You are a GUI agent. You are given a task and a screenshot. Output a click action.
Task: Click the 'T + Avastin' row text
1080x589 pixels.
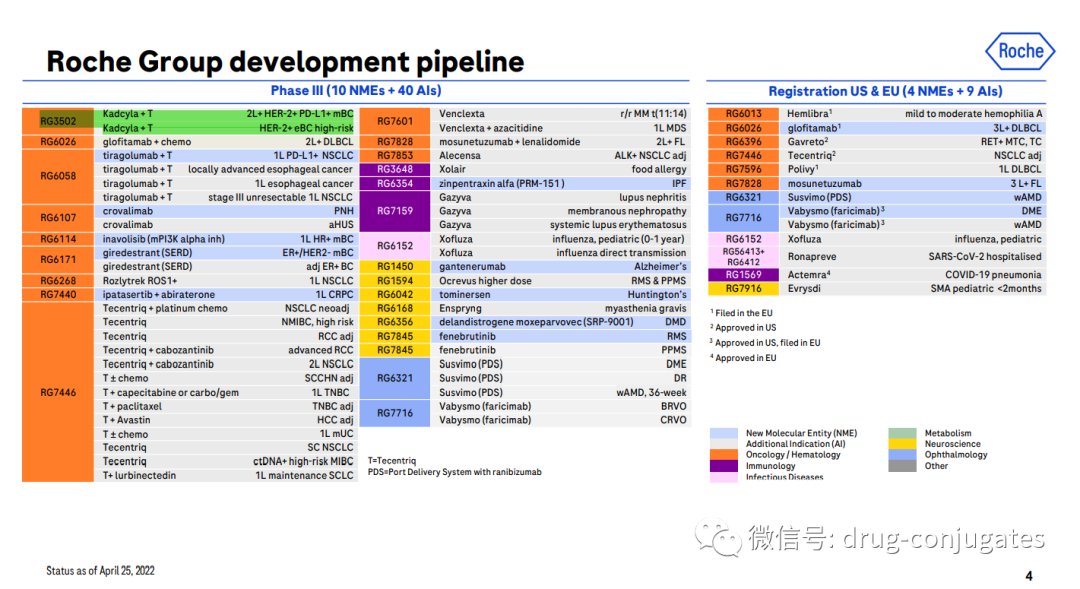tap(126, 420)
